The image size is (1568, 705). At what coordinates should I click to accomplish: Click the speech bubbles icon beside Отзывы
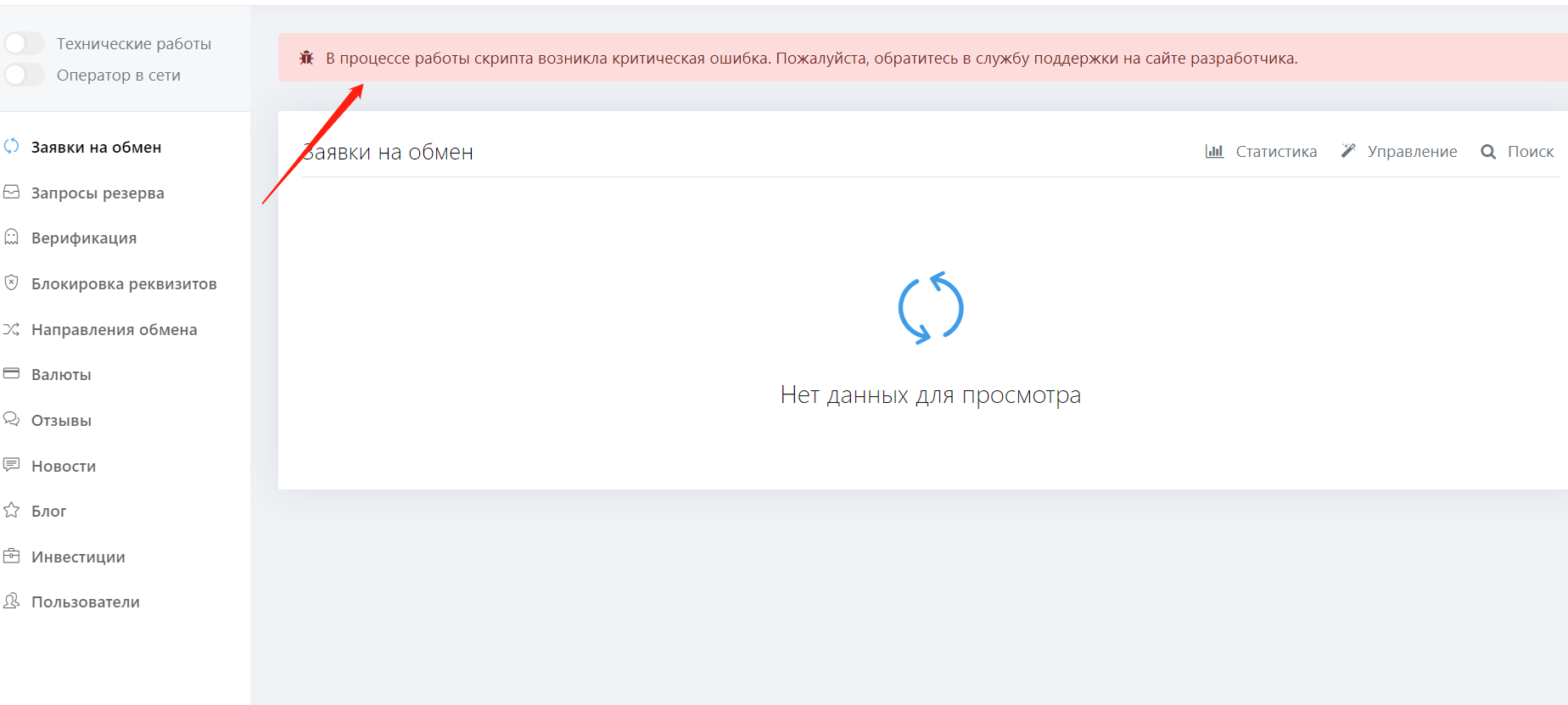(11, 419)
